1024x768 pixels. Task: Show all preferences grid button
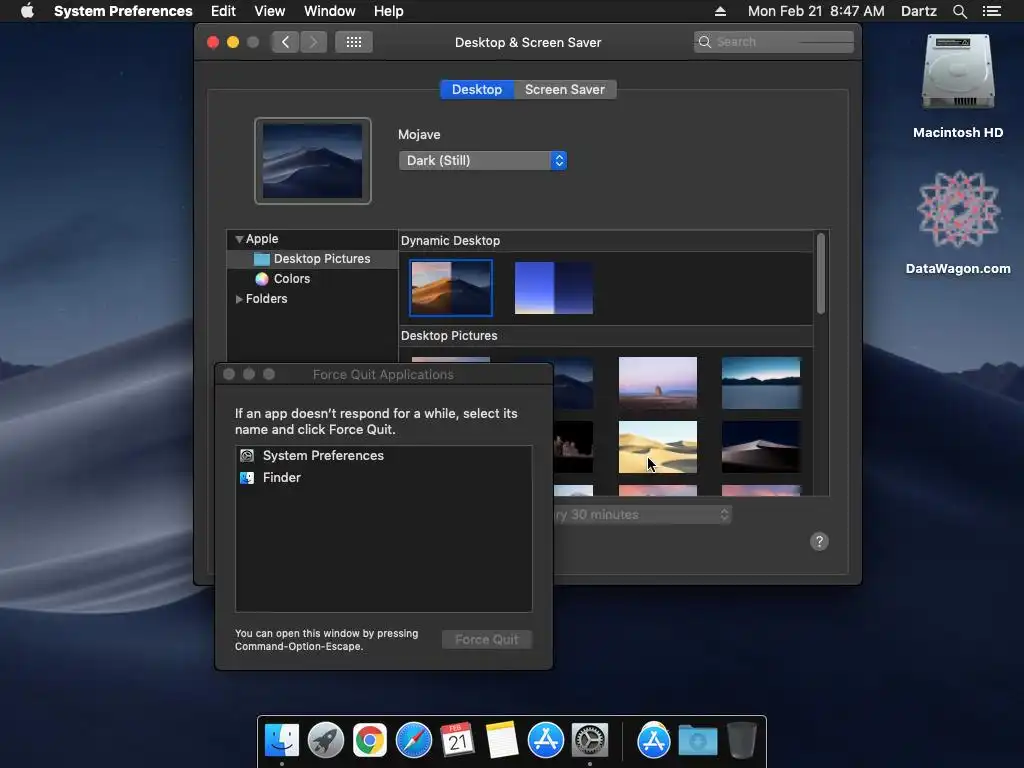(x=353, y=42)
